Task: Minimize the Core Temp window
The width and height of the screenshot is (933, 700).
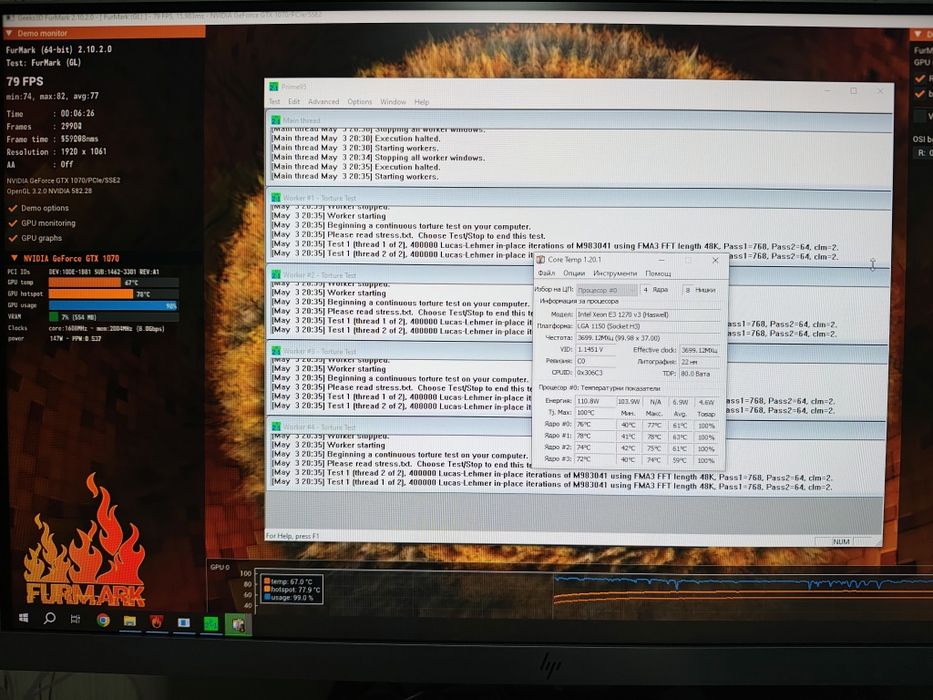Action: pyautogui.click(x=661, y=260)
